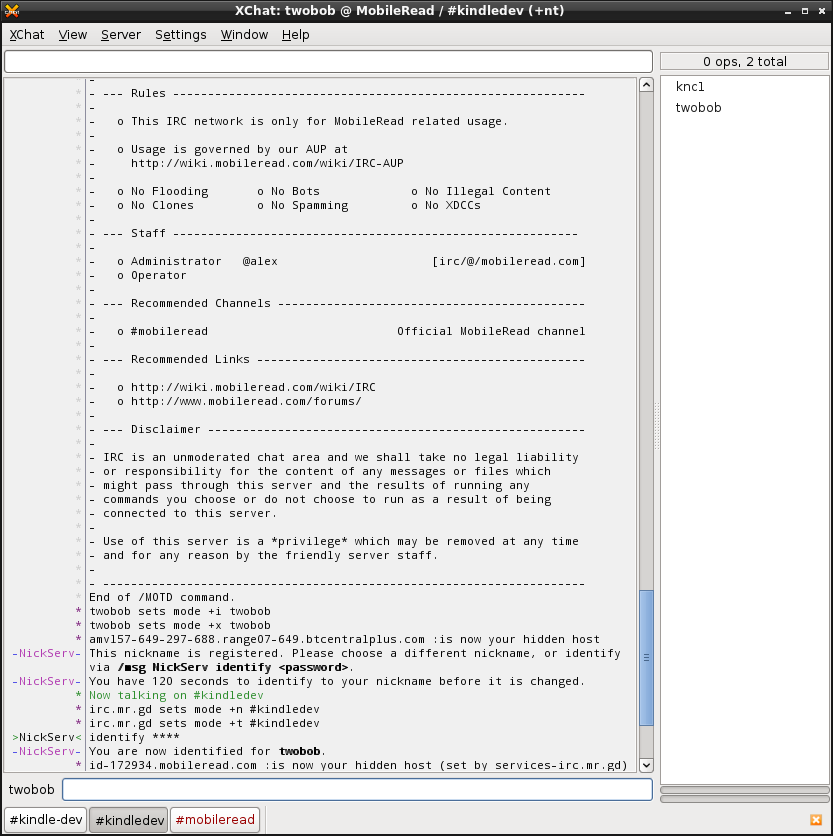Select user kncl in the user list
Image resolution: width=833 pixels, height=836 pixels.
(x=690, y=87)
